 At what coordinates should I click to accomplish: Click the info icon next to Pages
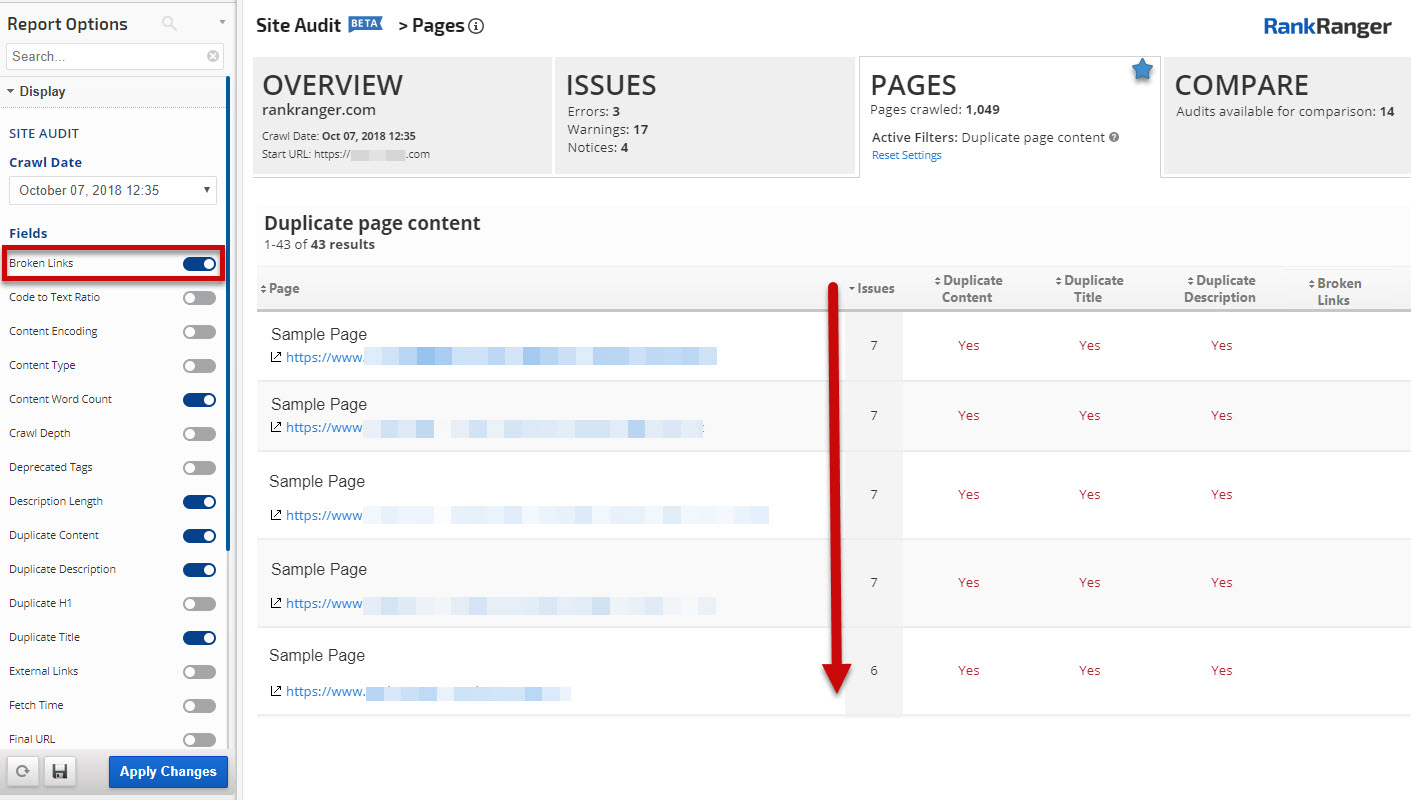click(x=476, y=27)
